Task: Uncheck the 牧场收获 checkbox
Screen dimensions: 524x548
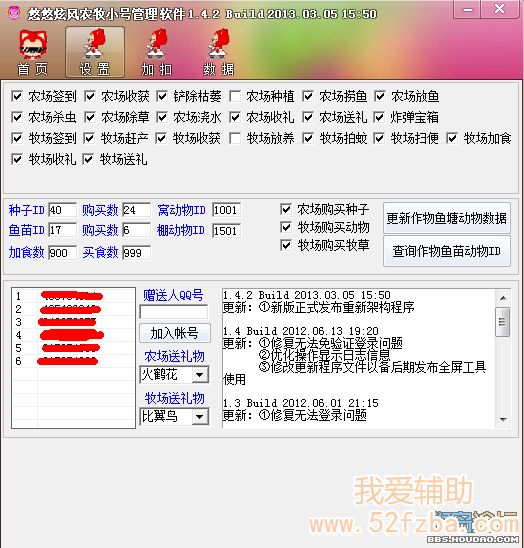Action: point(161,138)
